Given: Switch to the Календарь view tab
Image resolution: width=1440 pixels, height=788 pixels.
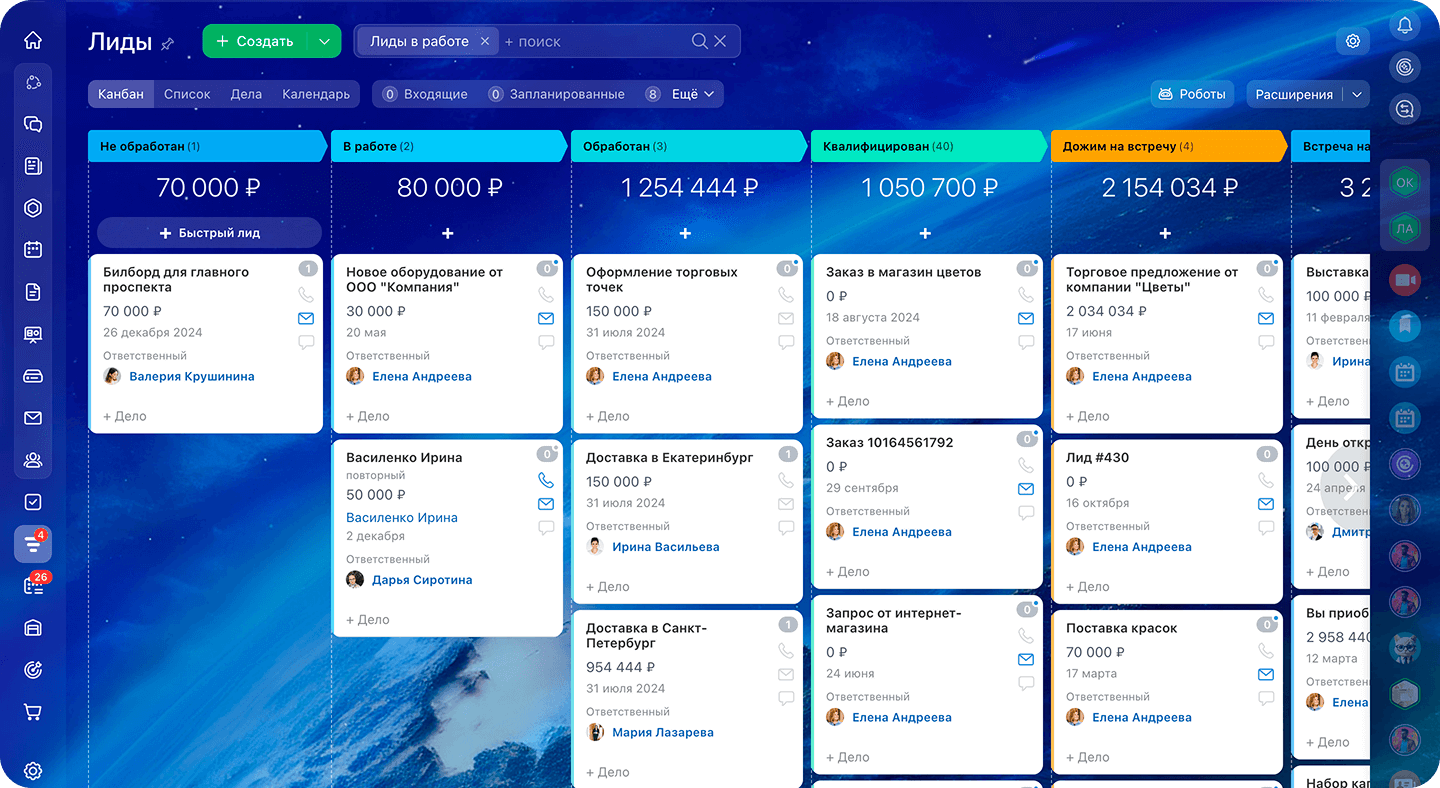Looking at the screenshot, I should click(x=316, y=94).
